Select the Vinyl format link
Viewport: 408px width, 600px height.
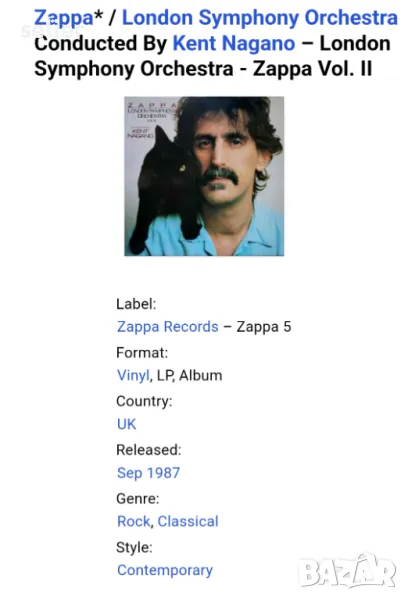pos(133,376)
